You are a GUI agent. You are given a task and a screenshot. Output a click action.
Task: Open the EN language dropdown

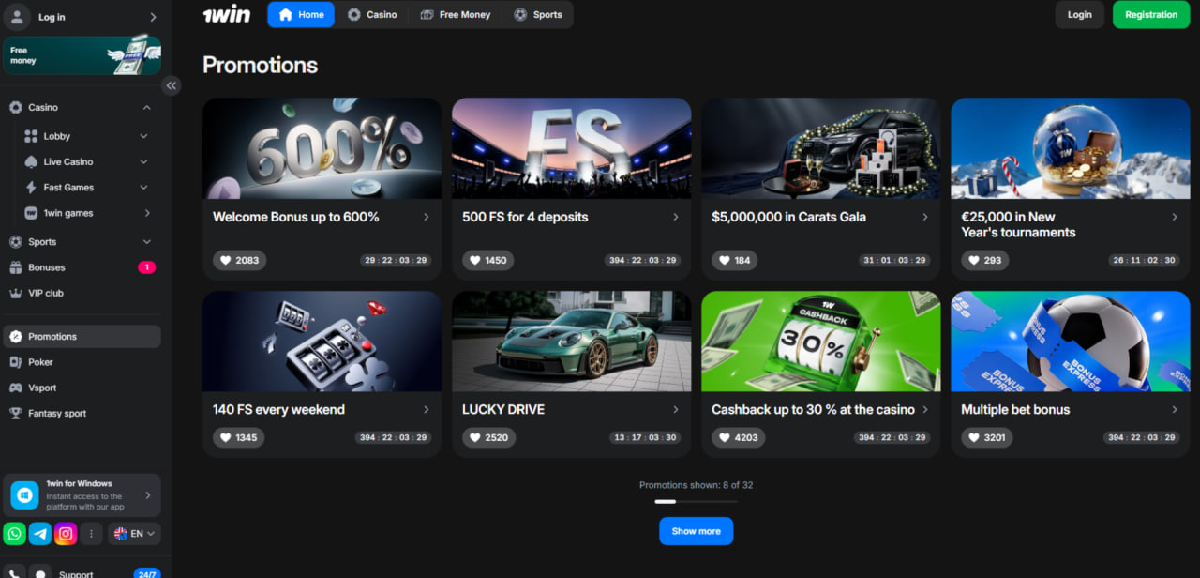[134, 534]
